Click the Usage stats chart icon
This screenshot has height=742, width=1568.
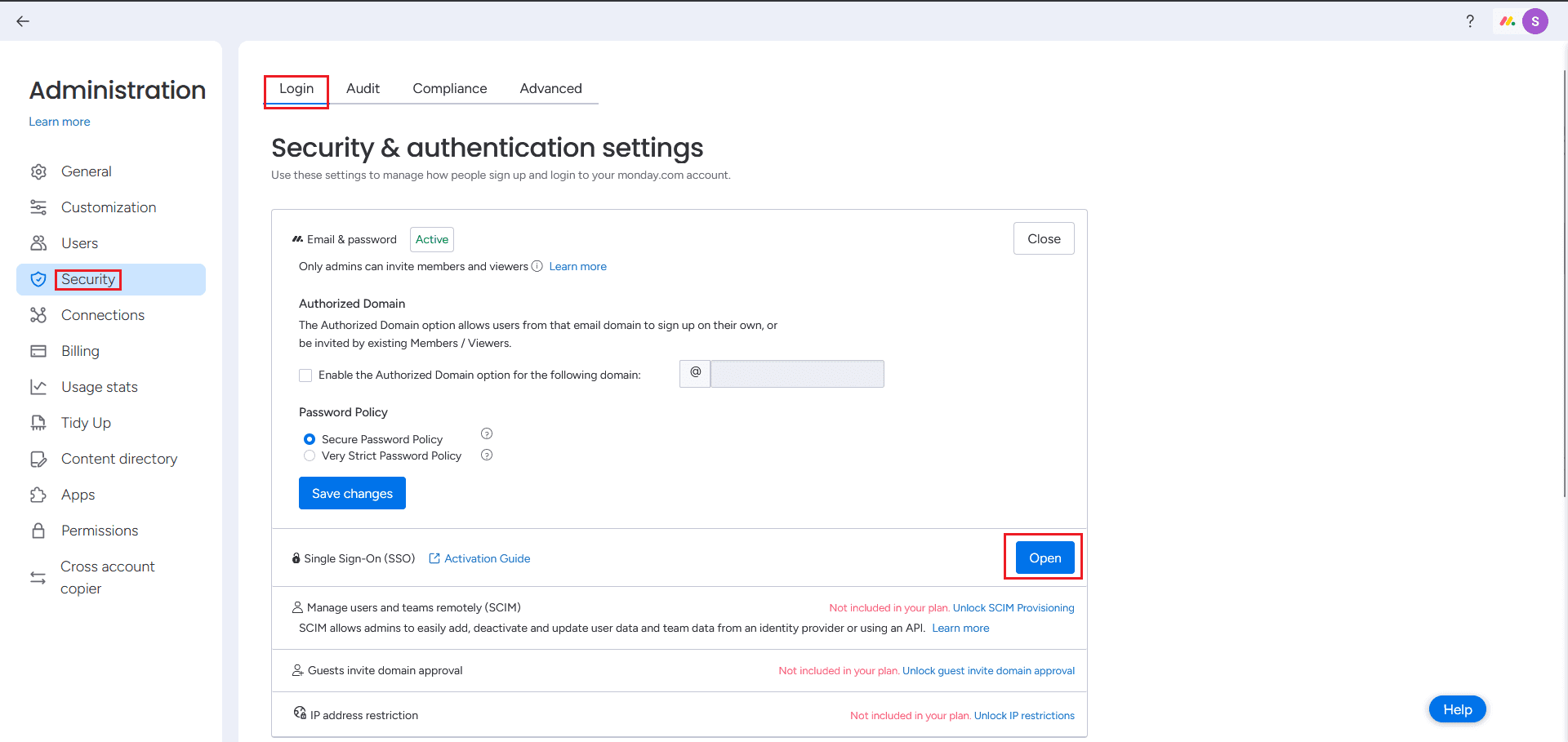pos(38,387)
